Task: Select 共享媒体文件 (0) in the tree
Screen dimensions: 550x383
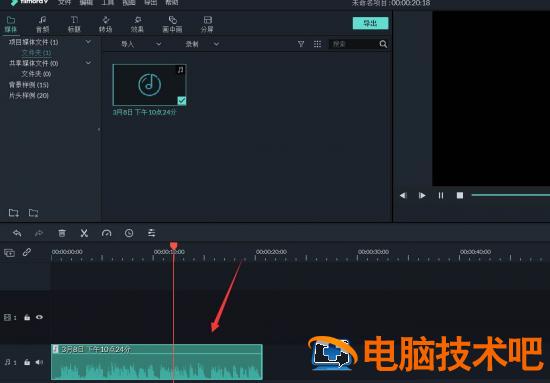Action: point(34,63)
